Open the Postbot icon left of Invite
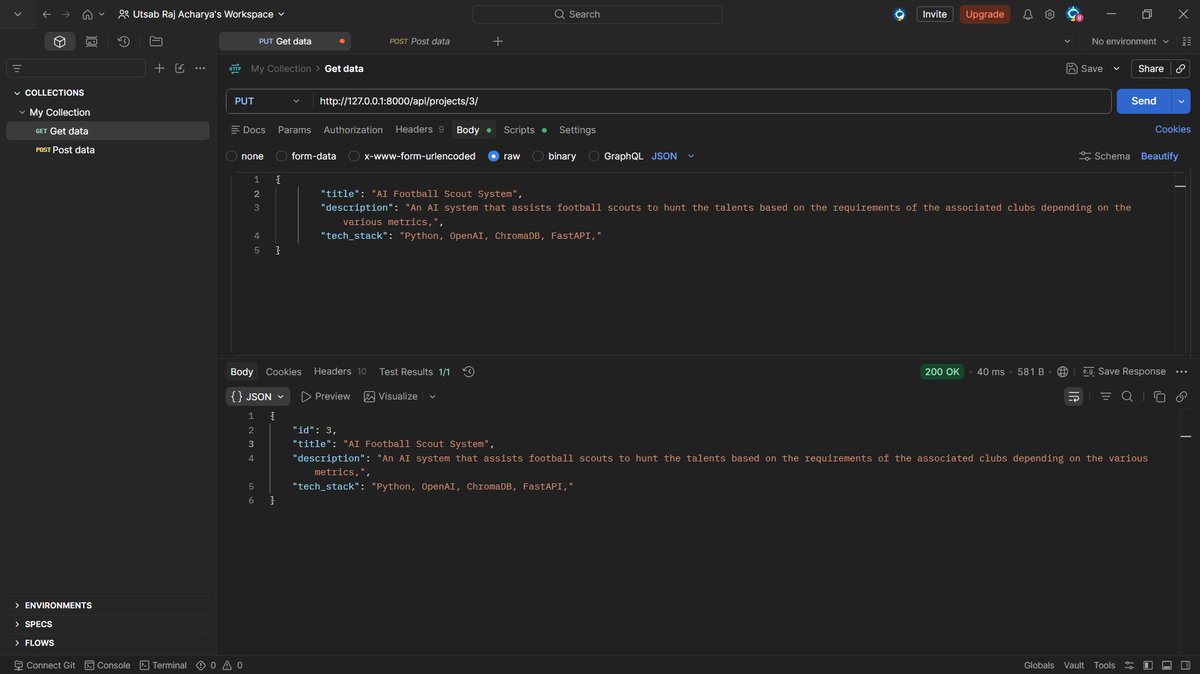 [x=900, y=14]
